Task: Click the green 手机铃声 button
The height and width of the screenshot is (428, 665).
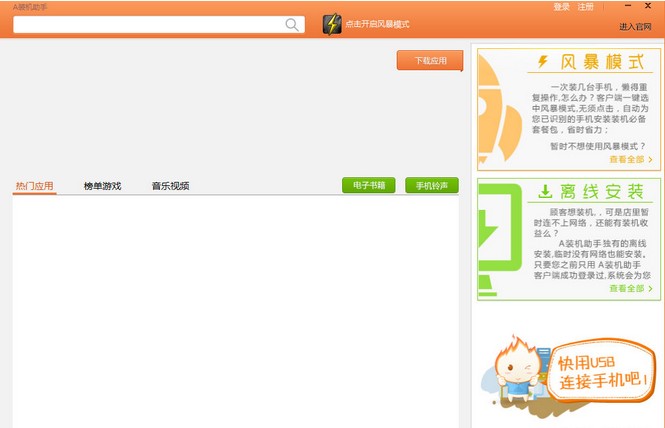Action: click(431, 185)
